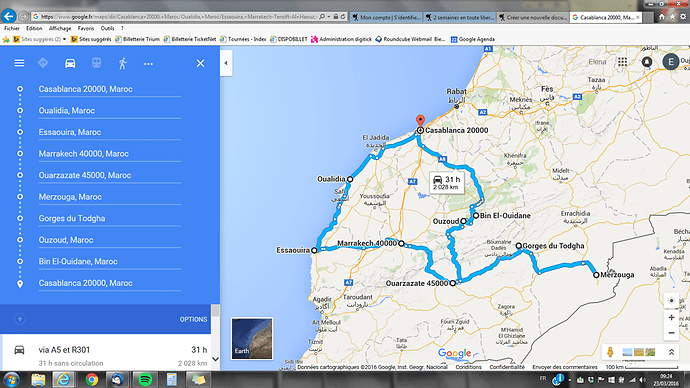This screenshot has height=388, width=690.
Task: Zoom in the map with plus
Action: 671,318
